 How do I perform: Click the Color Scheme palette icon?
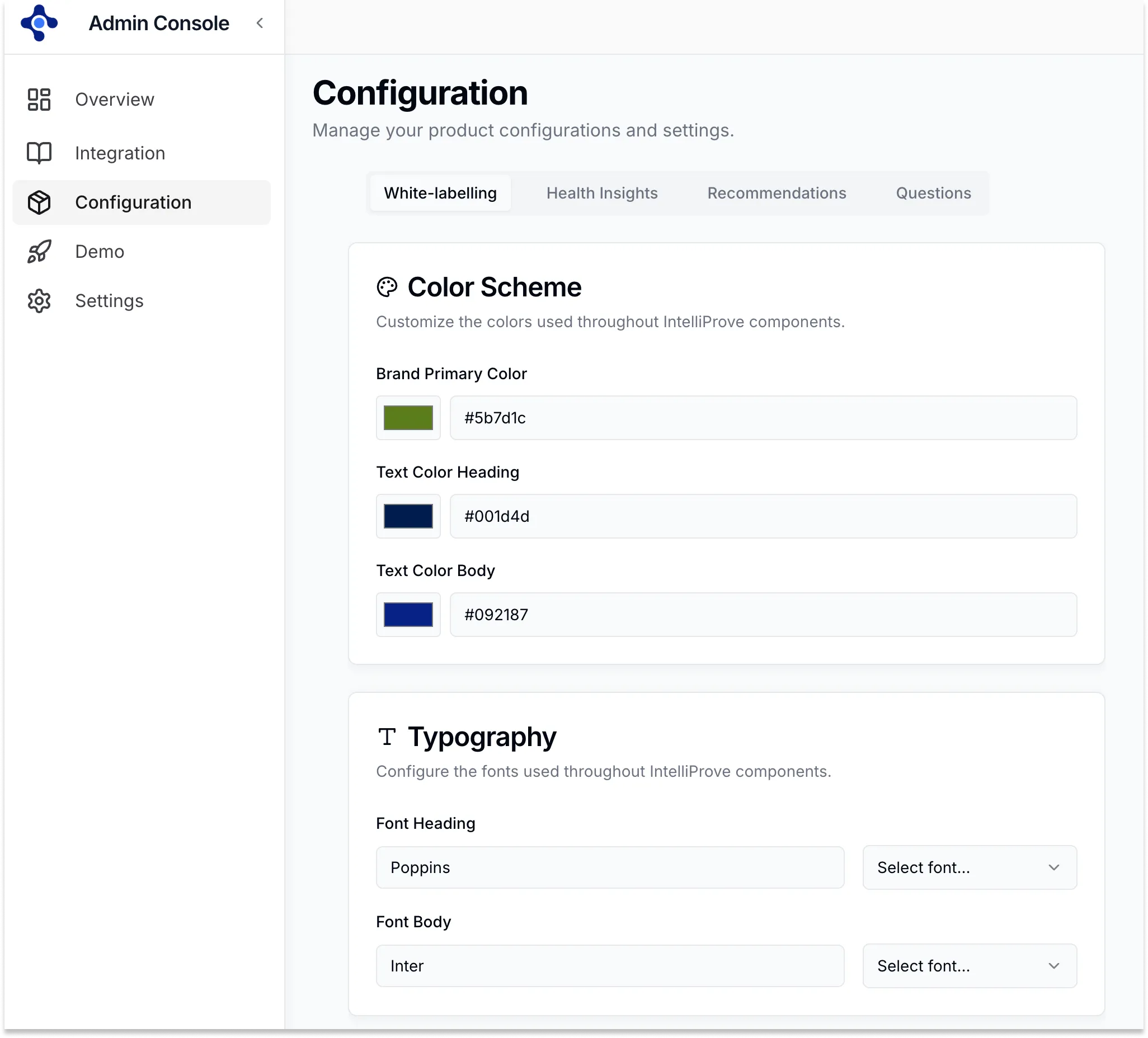coord(387,287)
